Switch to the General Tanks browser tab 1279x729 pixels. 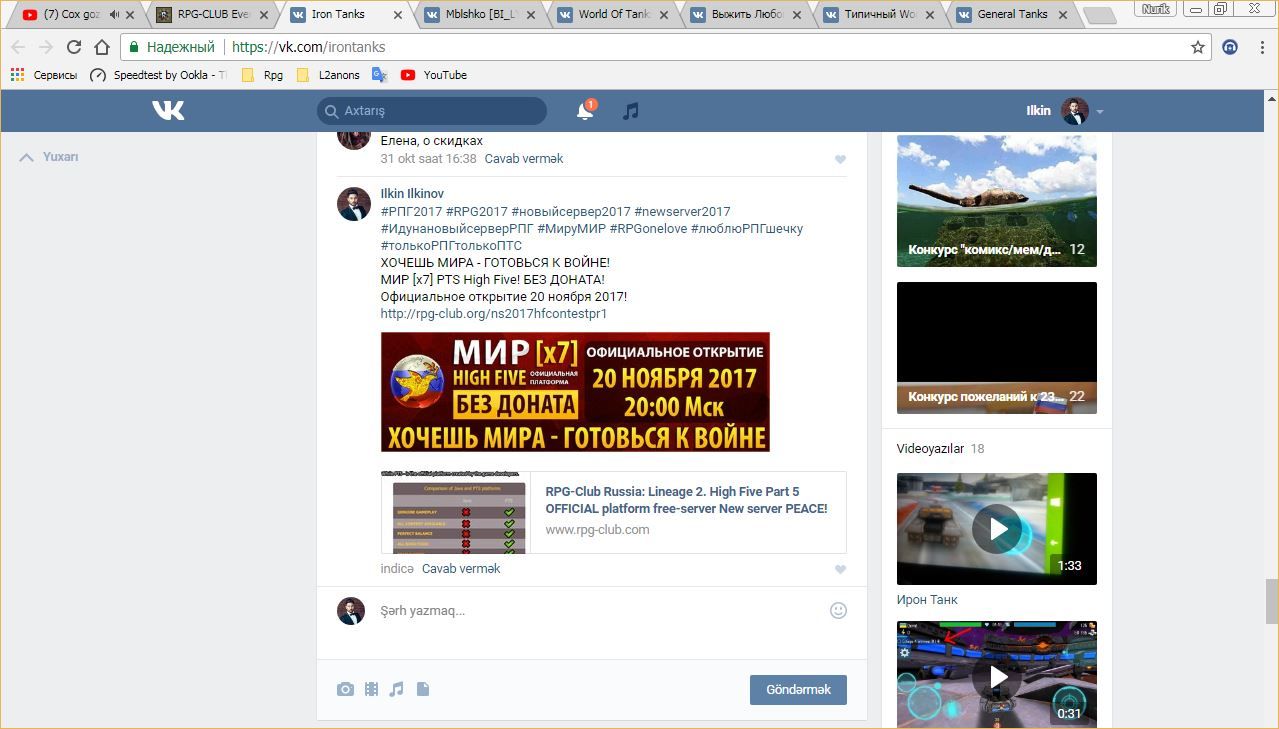click(1011, 15)
